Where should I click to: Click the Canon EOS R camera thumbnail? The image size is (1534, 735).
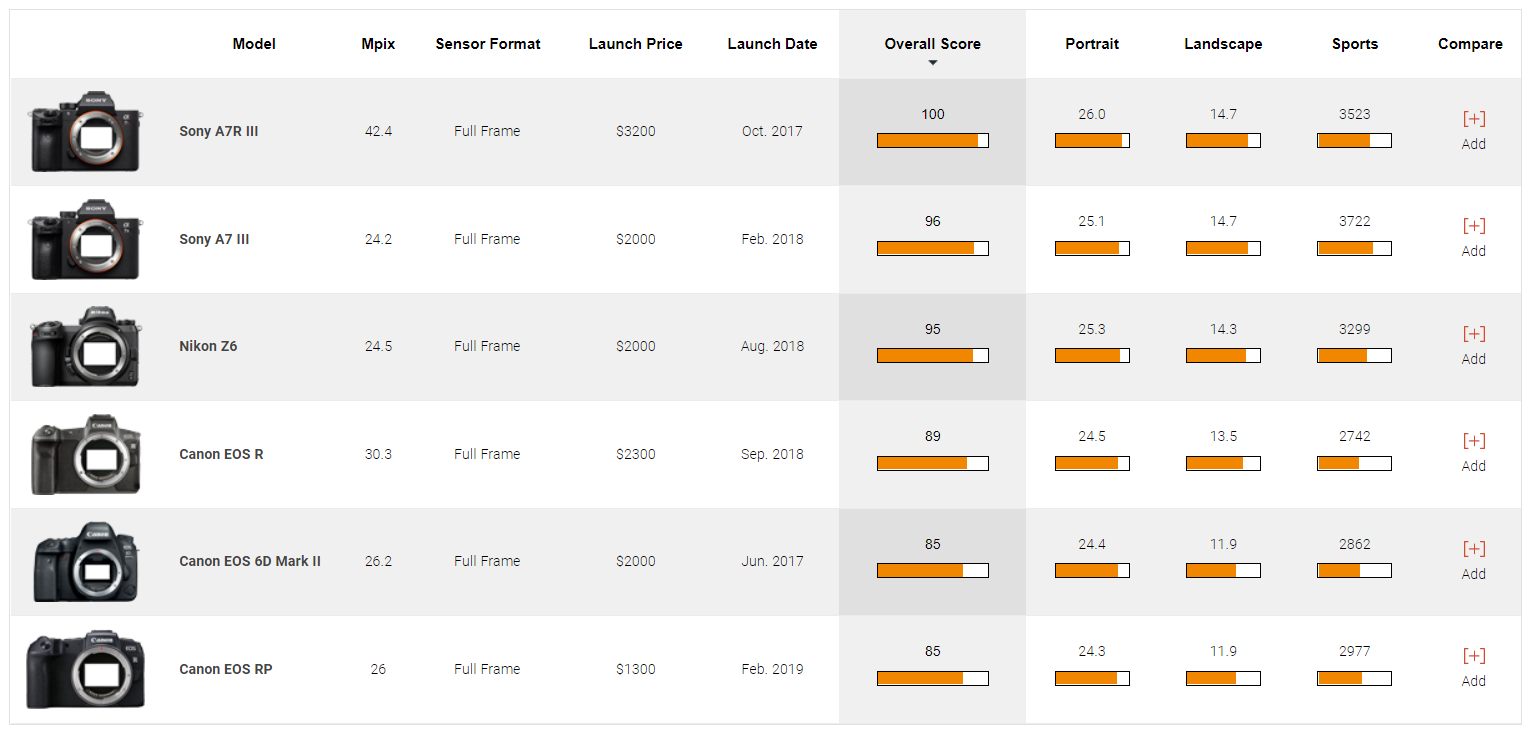[85, 455]
